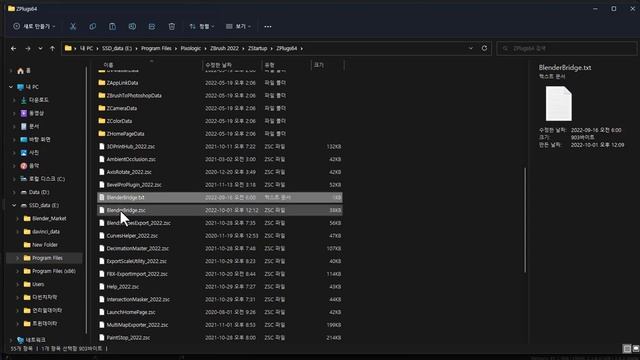Go up one folder level arrow

pos(52,49)
